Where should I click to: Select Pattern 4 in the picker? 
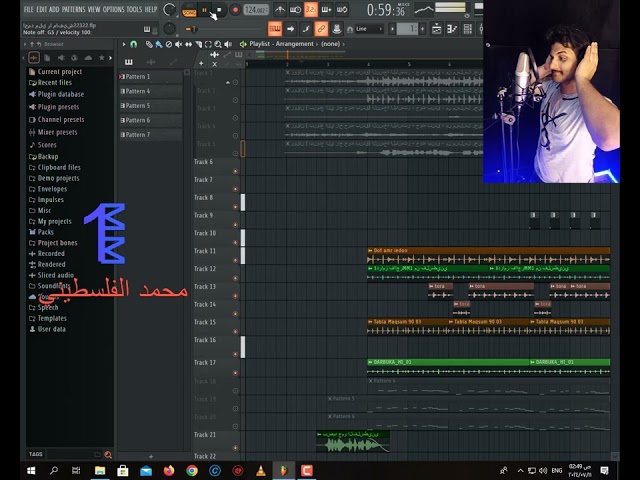[150, 91]
